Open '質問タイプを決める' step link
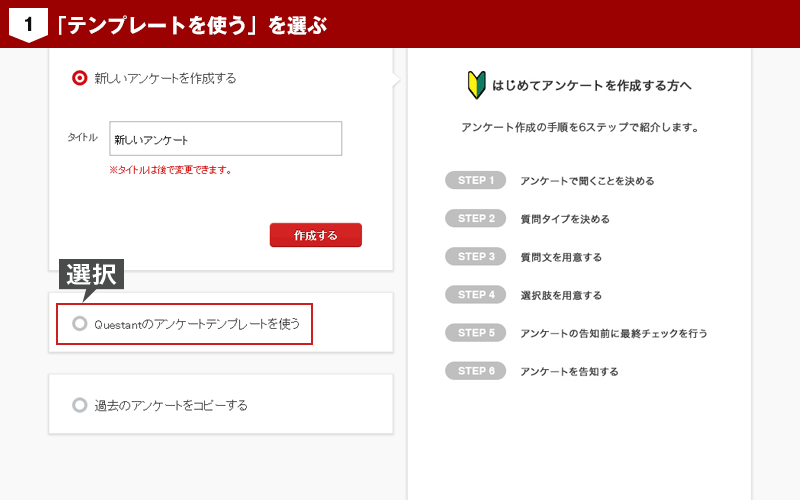800x500 pixels. [564, 219]
